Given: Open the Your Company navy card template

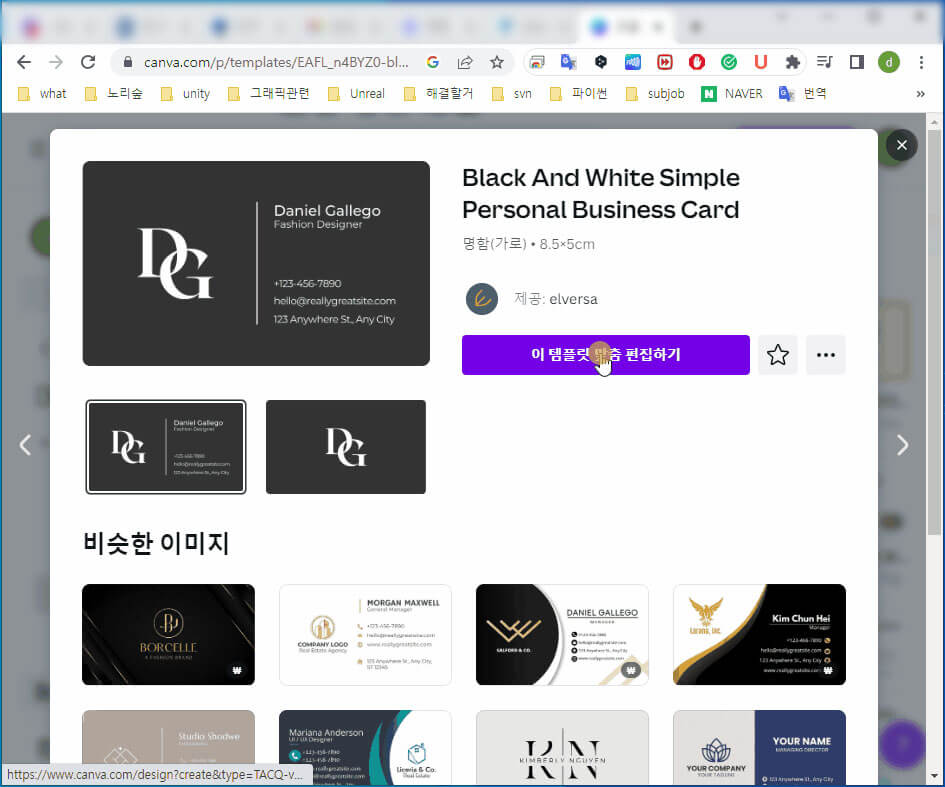Looking at the screenshot, I should pos(759,747).
